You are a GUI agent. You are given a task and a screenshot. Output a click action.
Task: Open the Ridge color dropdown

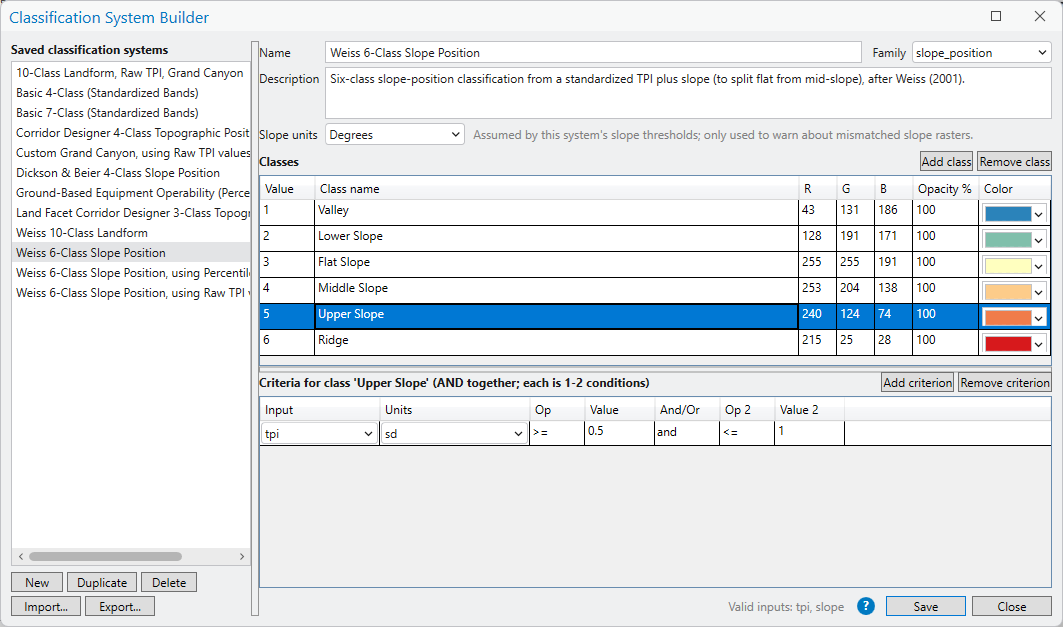click(x=1038, y=344)
